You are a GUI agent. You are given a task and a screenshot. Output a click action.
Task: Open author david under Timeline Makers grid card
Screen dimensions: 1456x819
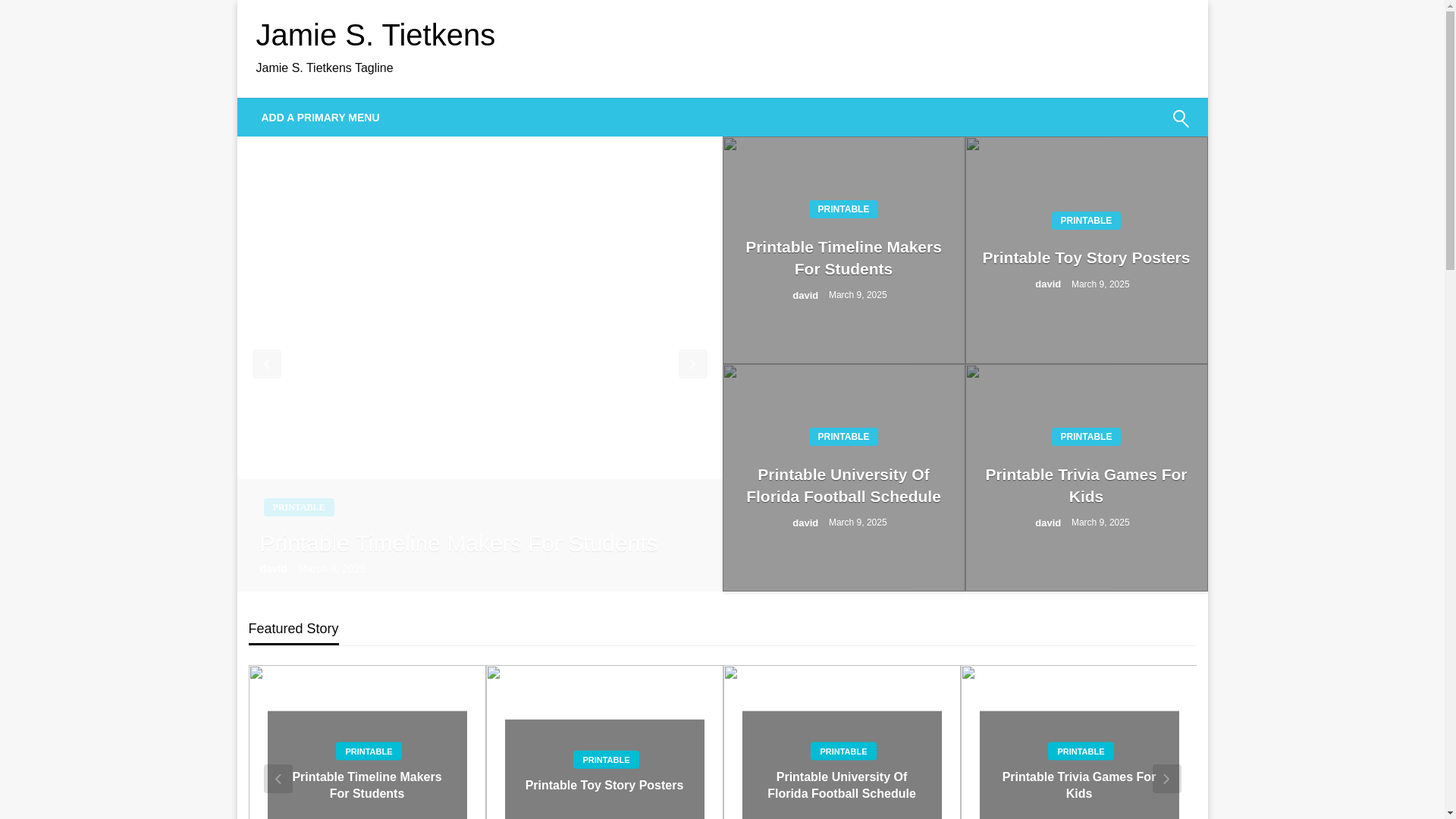[805, 296]
